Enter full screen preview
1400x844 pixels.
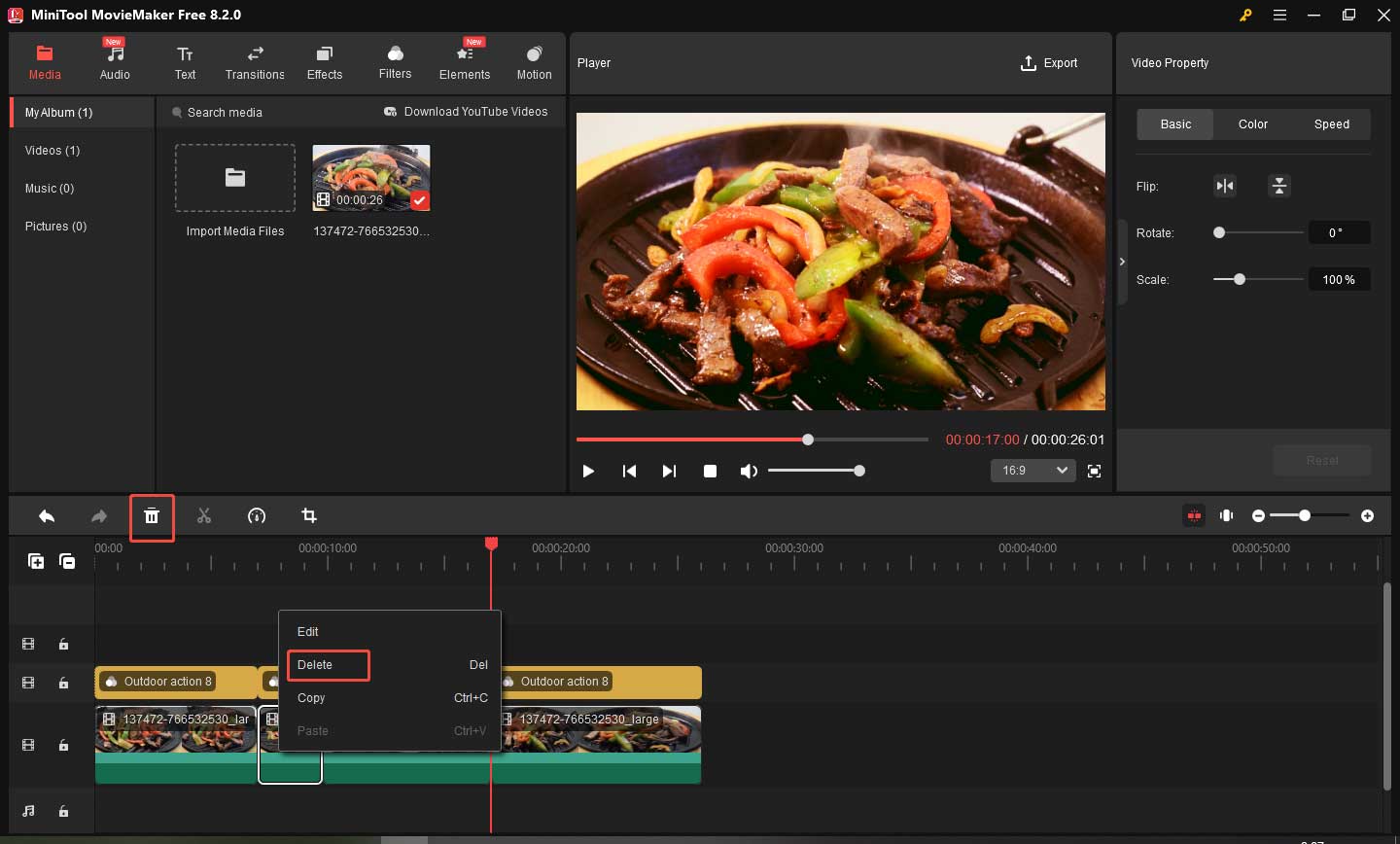click(1094, 471)
